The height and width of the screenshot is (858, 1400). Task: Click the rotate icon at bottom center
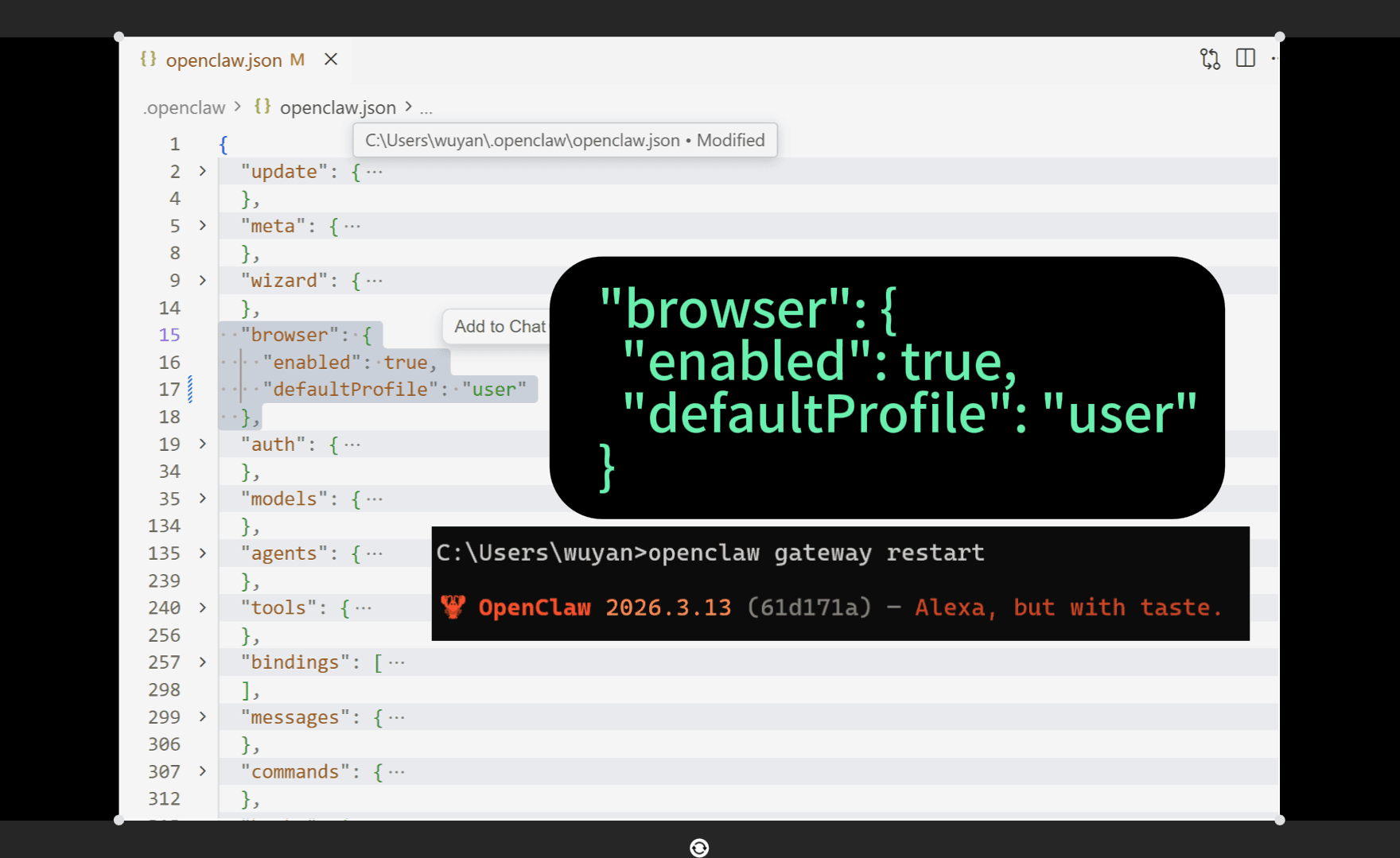click(x=699, y=848)
